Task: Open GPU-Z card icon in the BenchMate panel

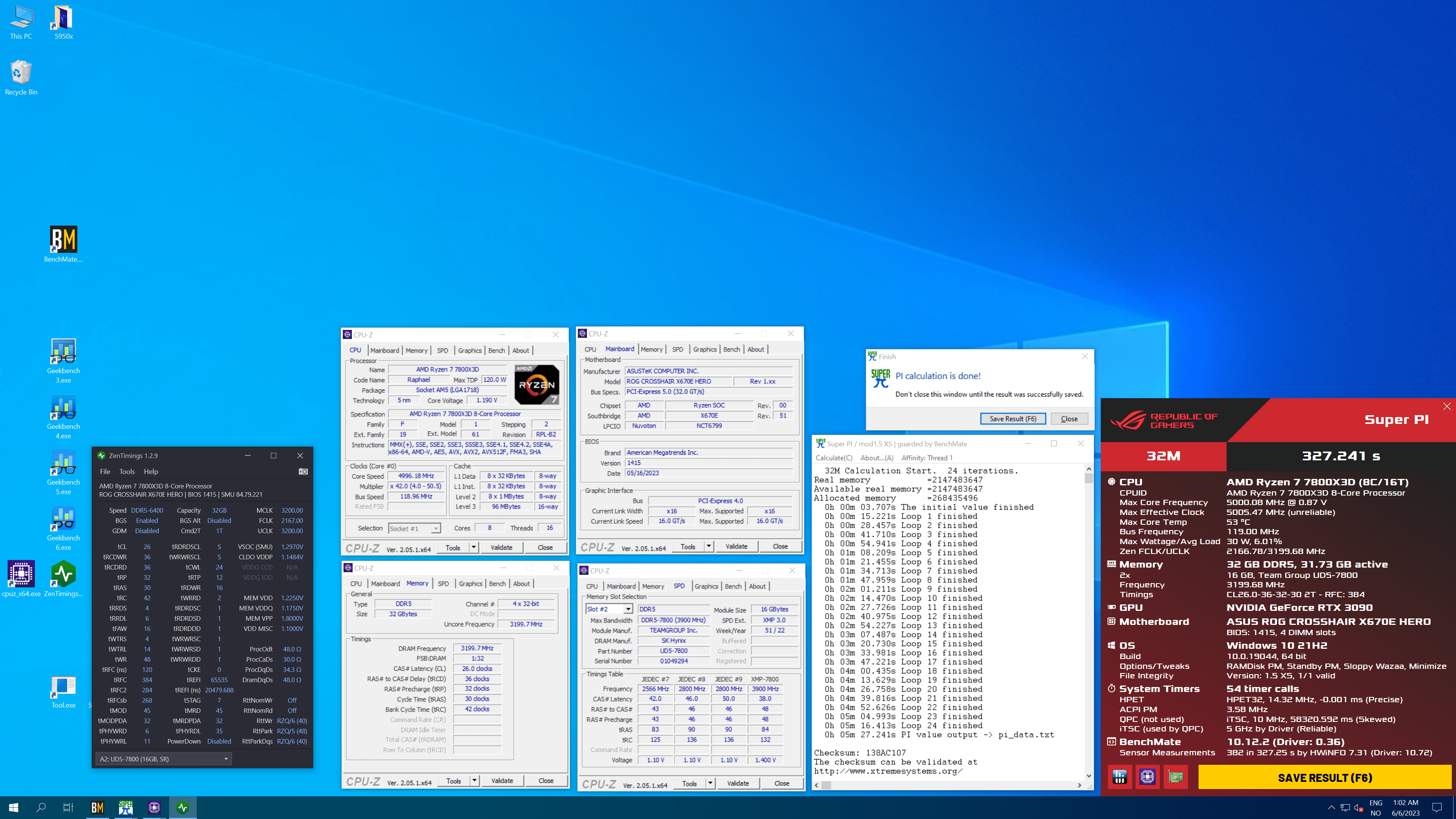Action: (1176, 777)
